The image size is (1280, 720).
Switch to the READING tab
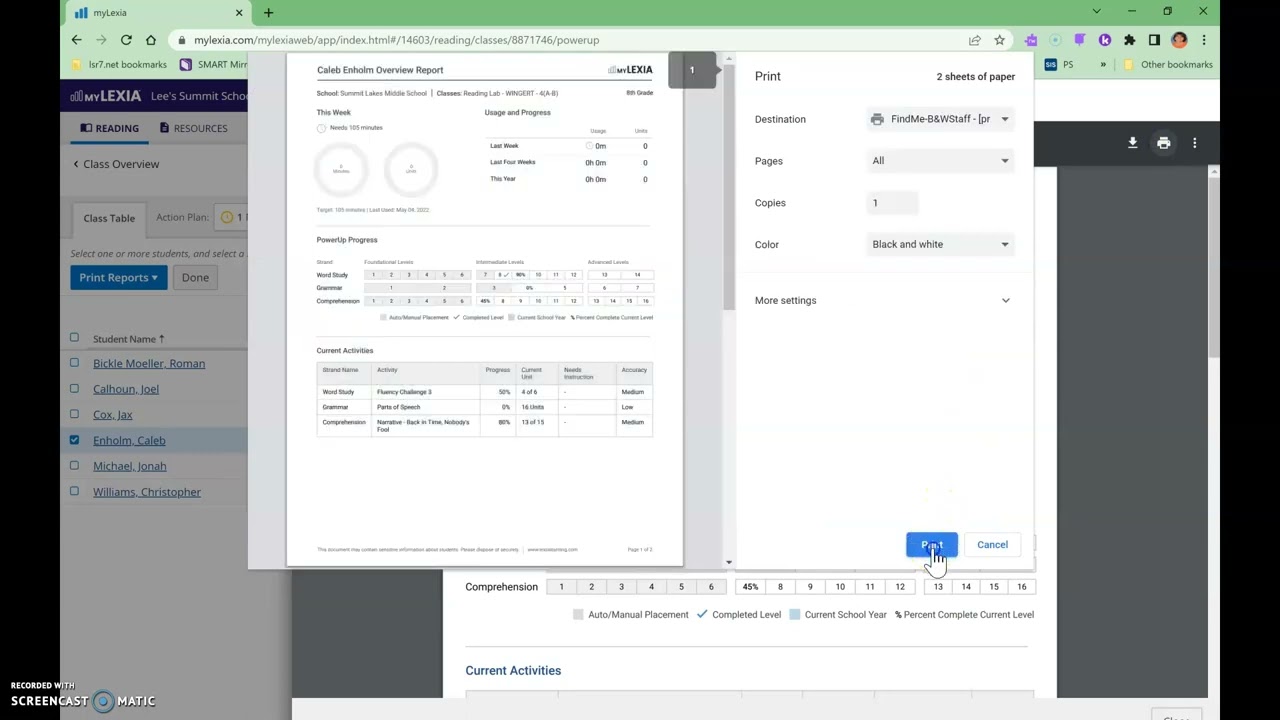pos(110,128)
